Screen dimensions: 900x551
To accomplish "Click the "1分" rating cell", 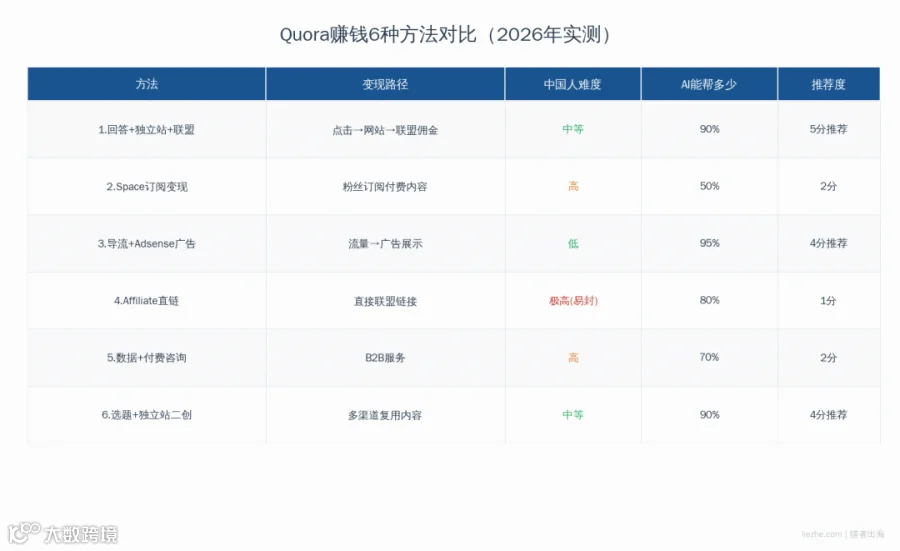I will (828, 300).
